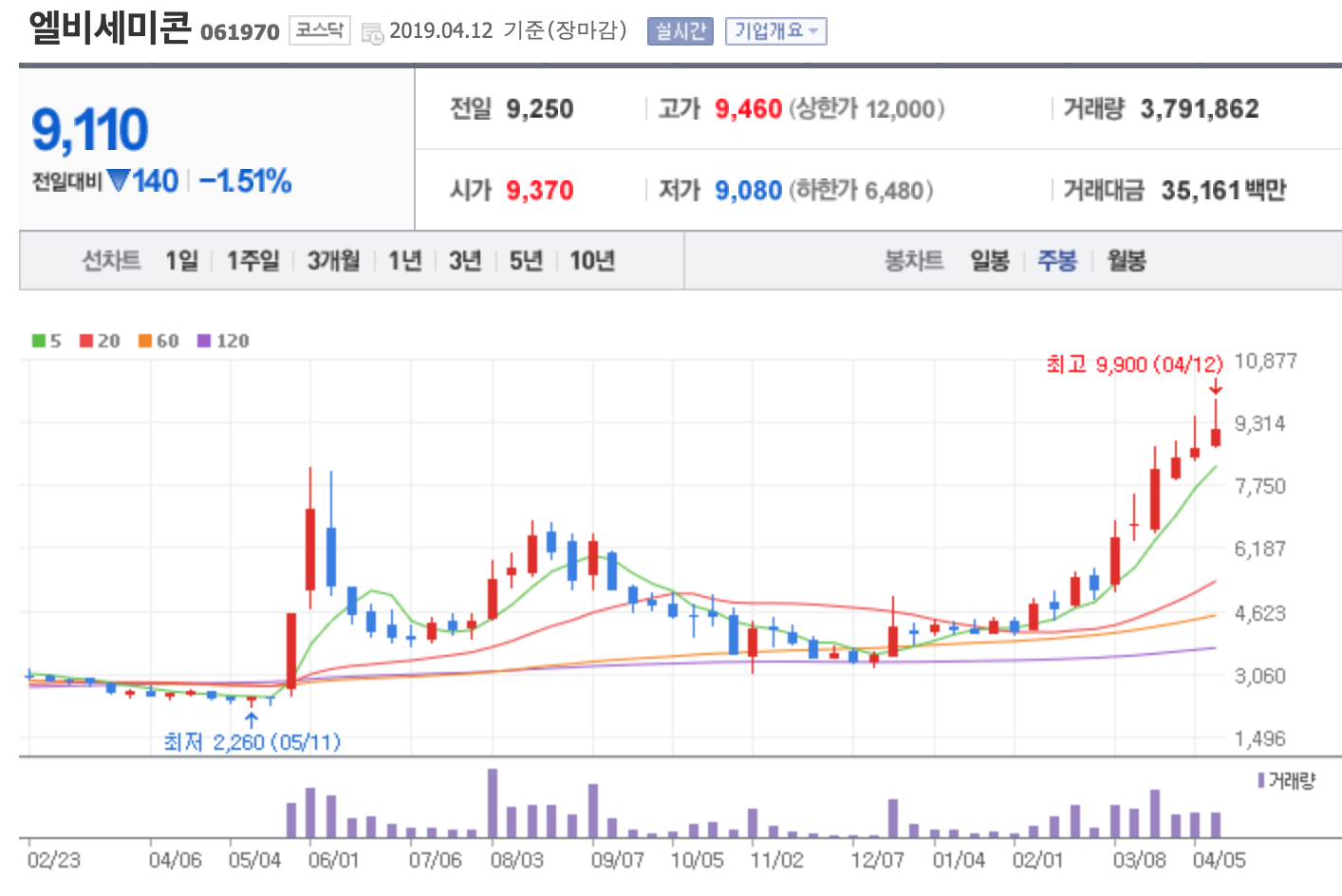The image size is (1342, 896).
Task: Click the purple 120 moving average legend
Action: [x=223, y=341]
